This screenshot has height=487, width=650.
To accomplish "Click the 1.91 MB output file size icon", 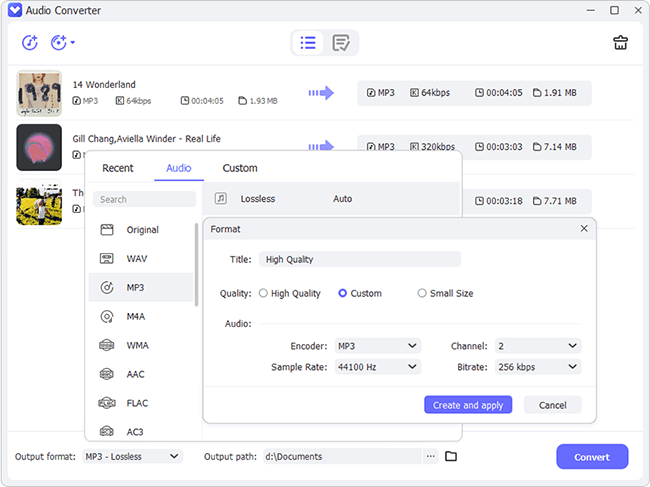I will 537,93.
